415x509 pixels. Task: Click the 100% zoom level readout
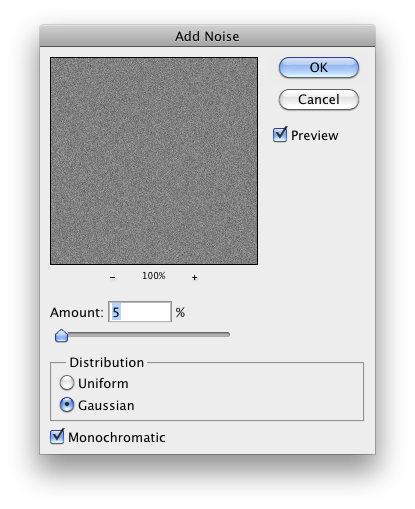click(x=154, y=276)
